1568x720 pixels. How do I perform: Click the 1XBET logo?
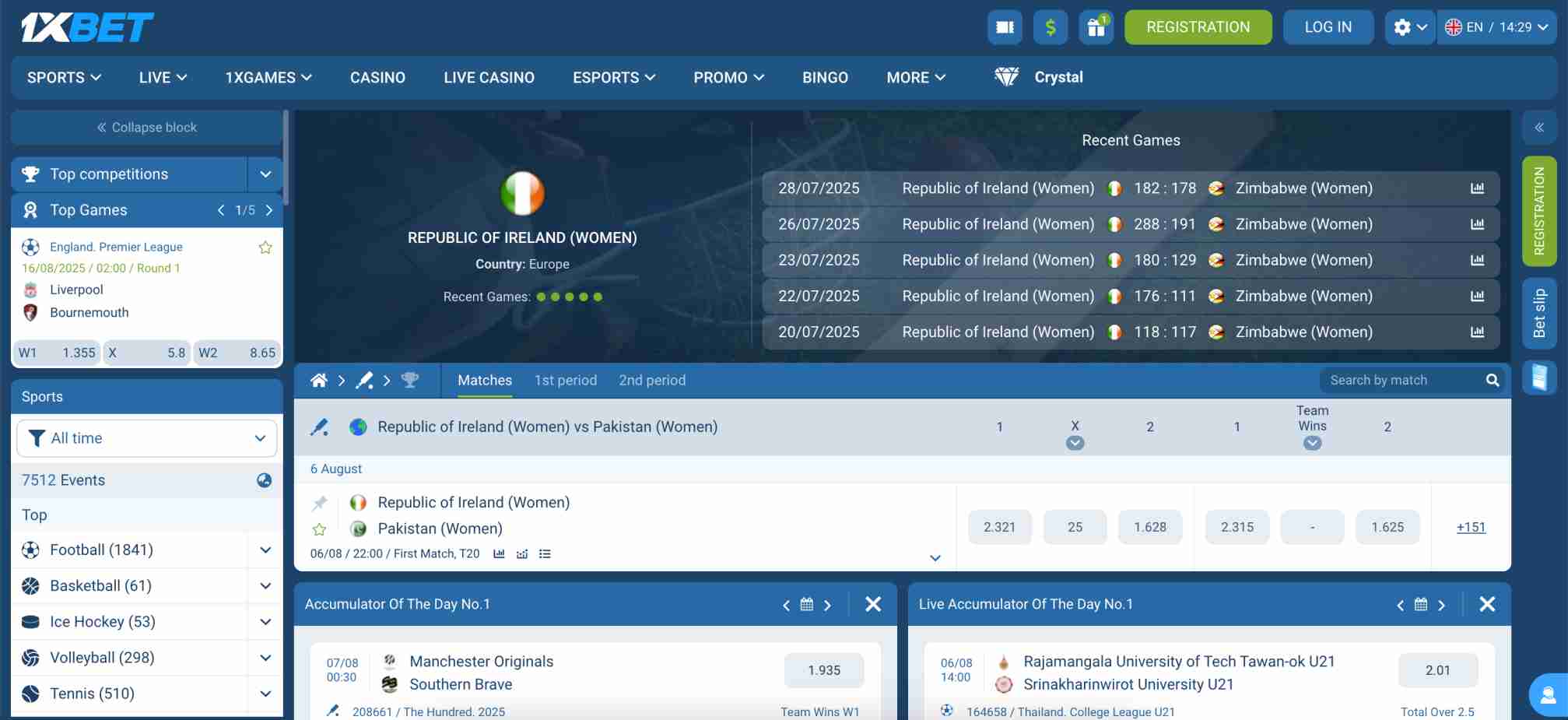(x=87, y=27)
